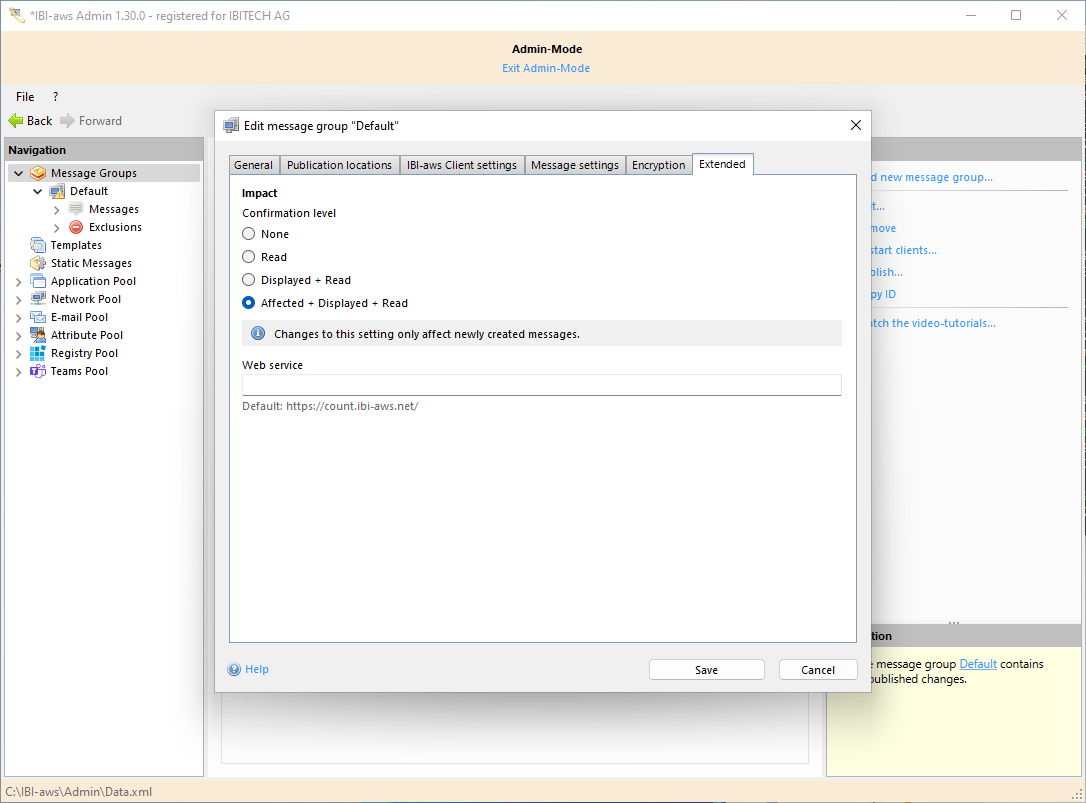
Task: Open the Publication locations tab
Action: coord(339,165)
